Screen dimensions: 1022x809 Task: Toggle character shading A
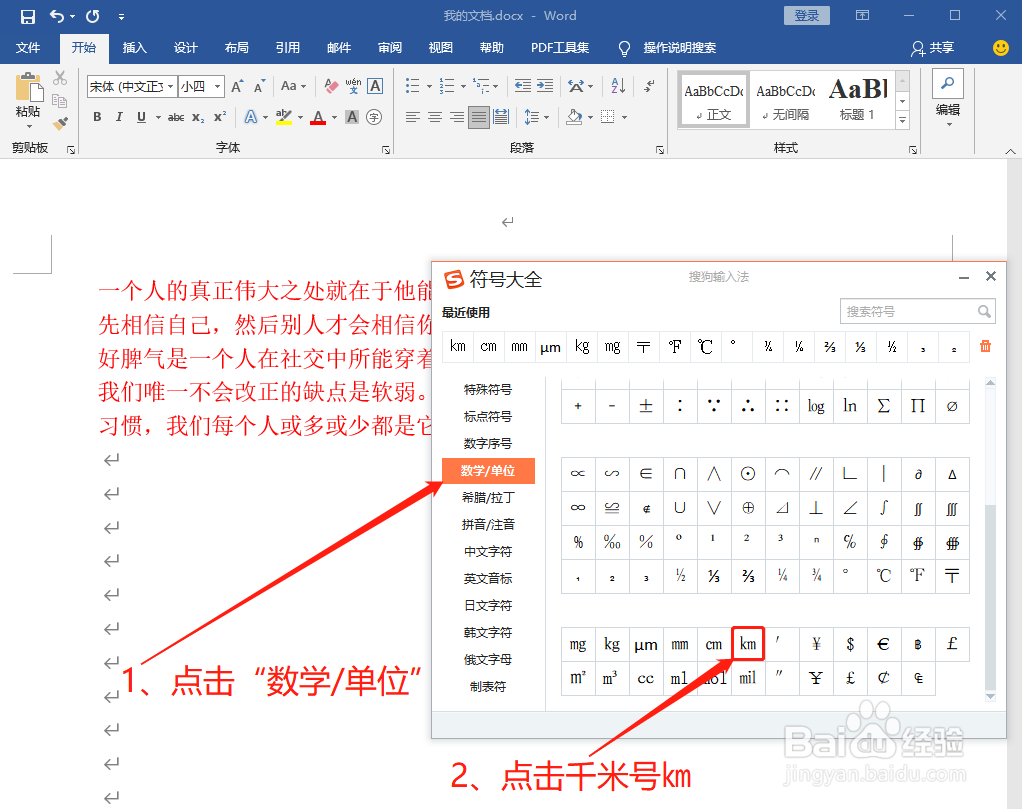point(352,117)
